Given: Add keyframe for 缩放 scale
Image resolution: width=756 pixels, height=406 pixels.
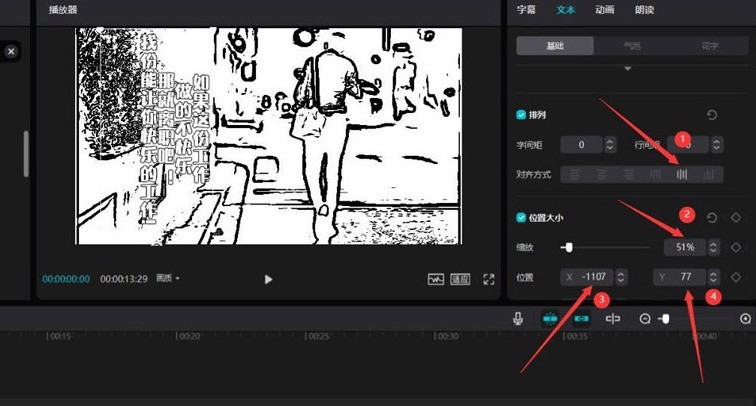Looking at the screenshot, I should point(736,247).
